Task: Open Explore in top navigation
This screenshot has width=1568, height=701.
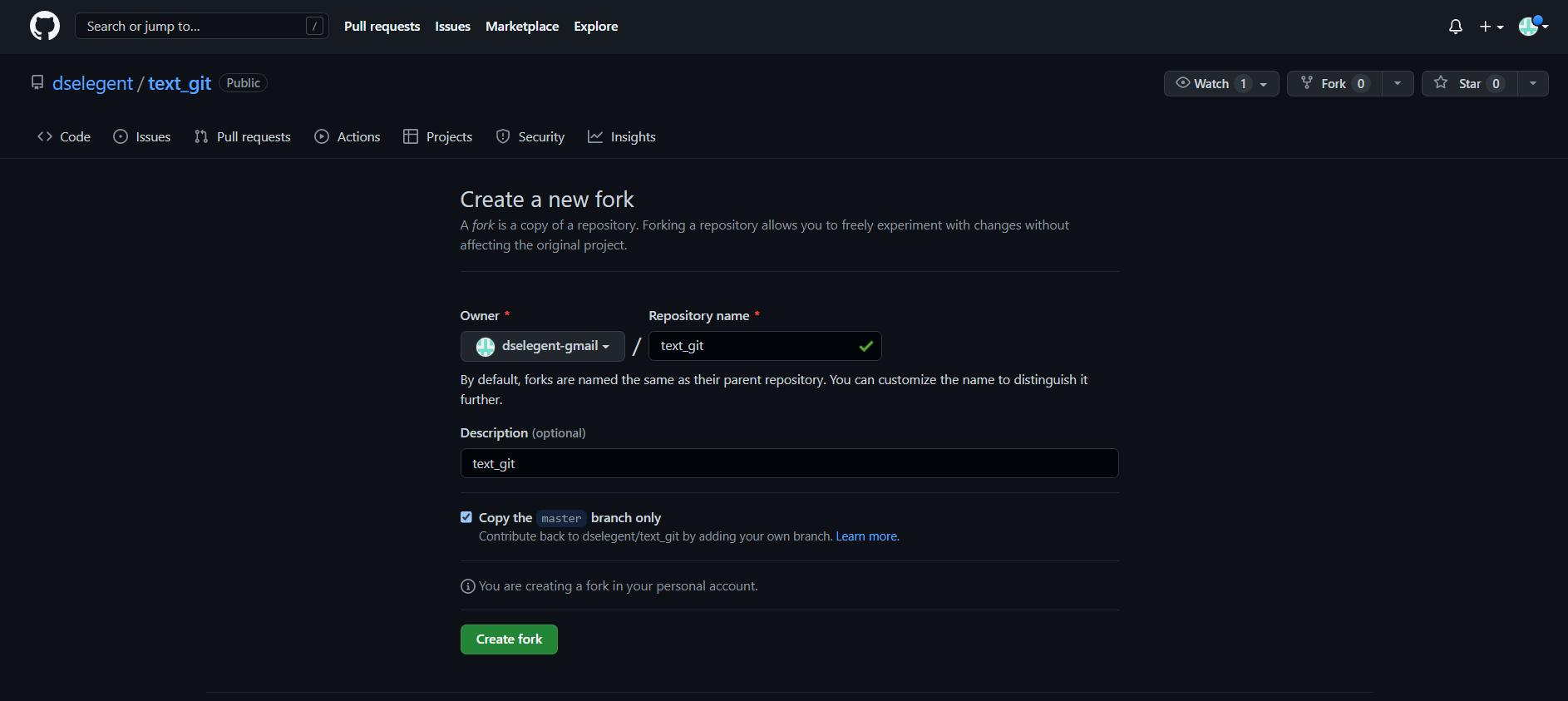Action: tap(595, 27)
